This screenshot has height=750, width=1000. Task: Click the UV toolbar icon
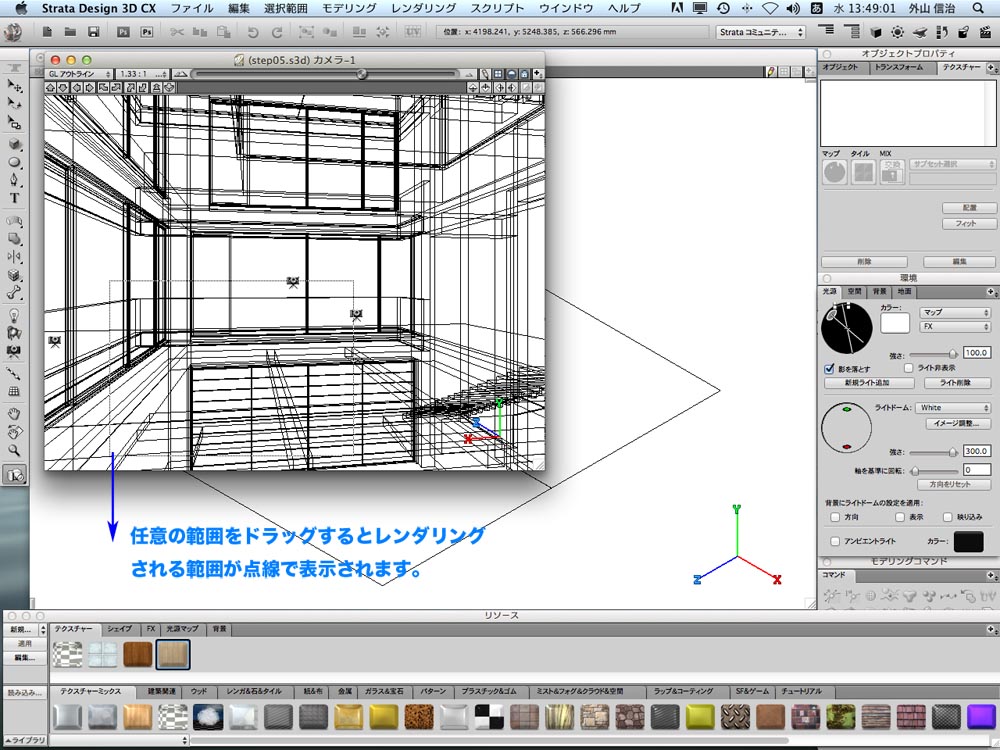point(413,31)
